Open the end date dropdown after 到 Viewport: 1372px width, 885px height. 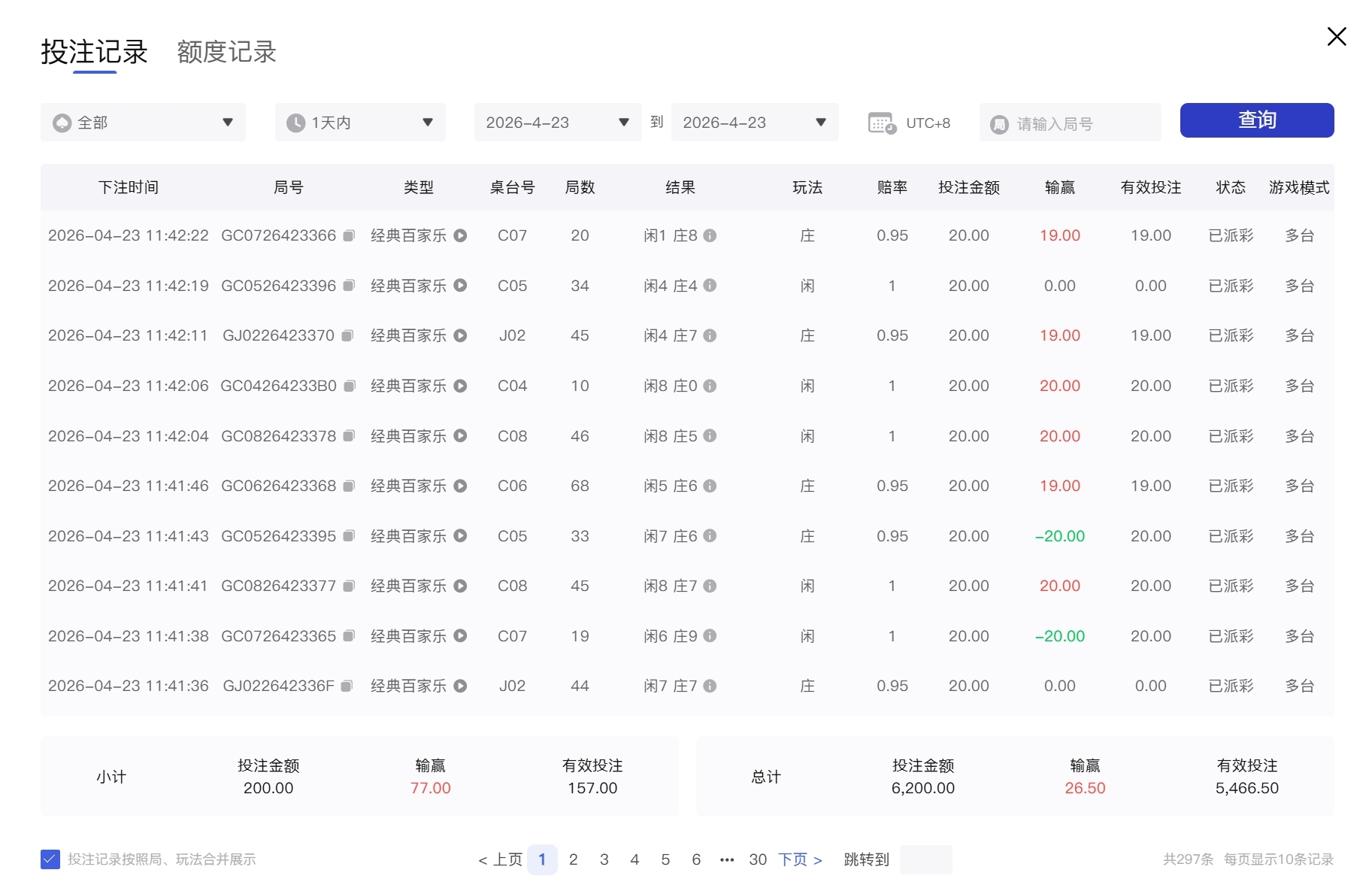[755, 123]
